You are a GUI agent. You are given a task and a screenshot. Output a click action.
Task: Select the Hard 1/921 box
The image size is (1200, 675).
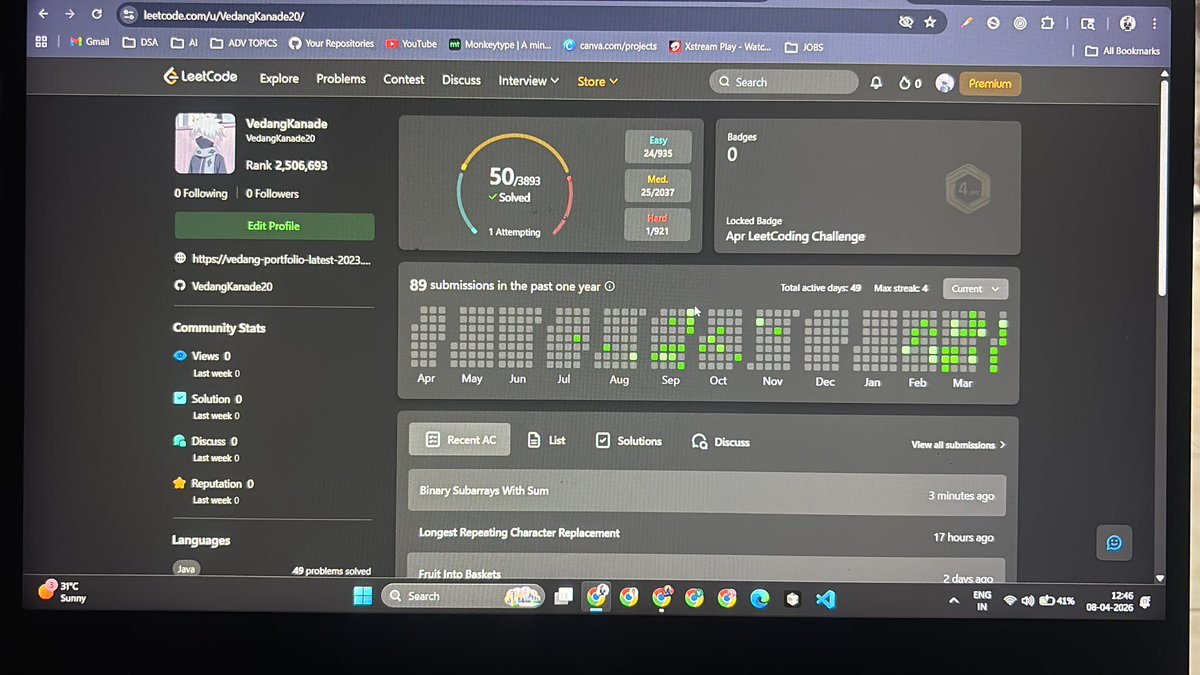[x=657, y=224]
